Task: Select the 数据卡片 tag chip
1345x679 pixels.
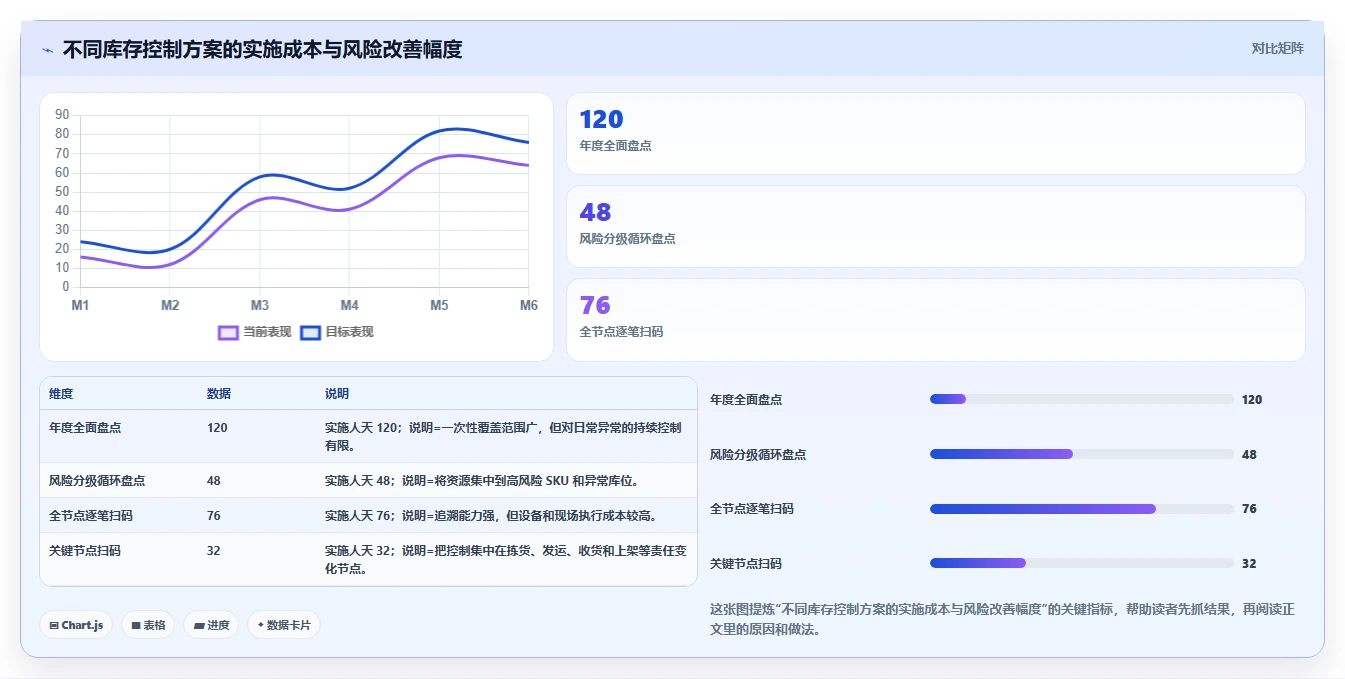Action: tap(284, 625)
